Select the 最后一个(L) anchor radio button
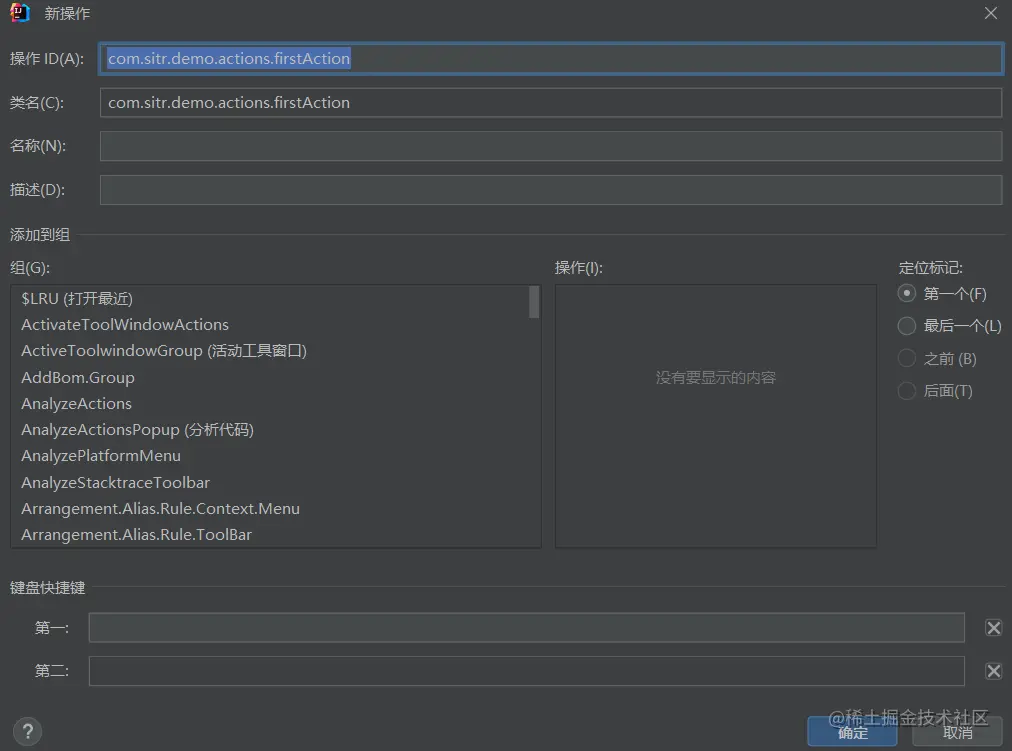This screenshot has height=751, width=1012. click(x=906, y=326)
